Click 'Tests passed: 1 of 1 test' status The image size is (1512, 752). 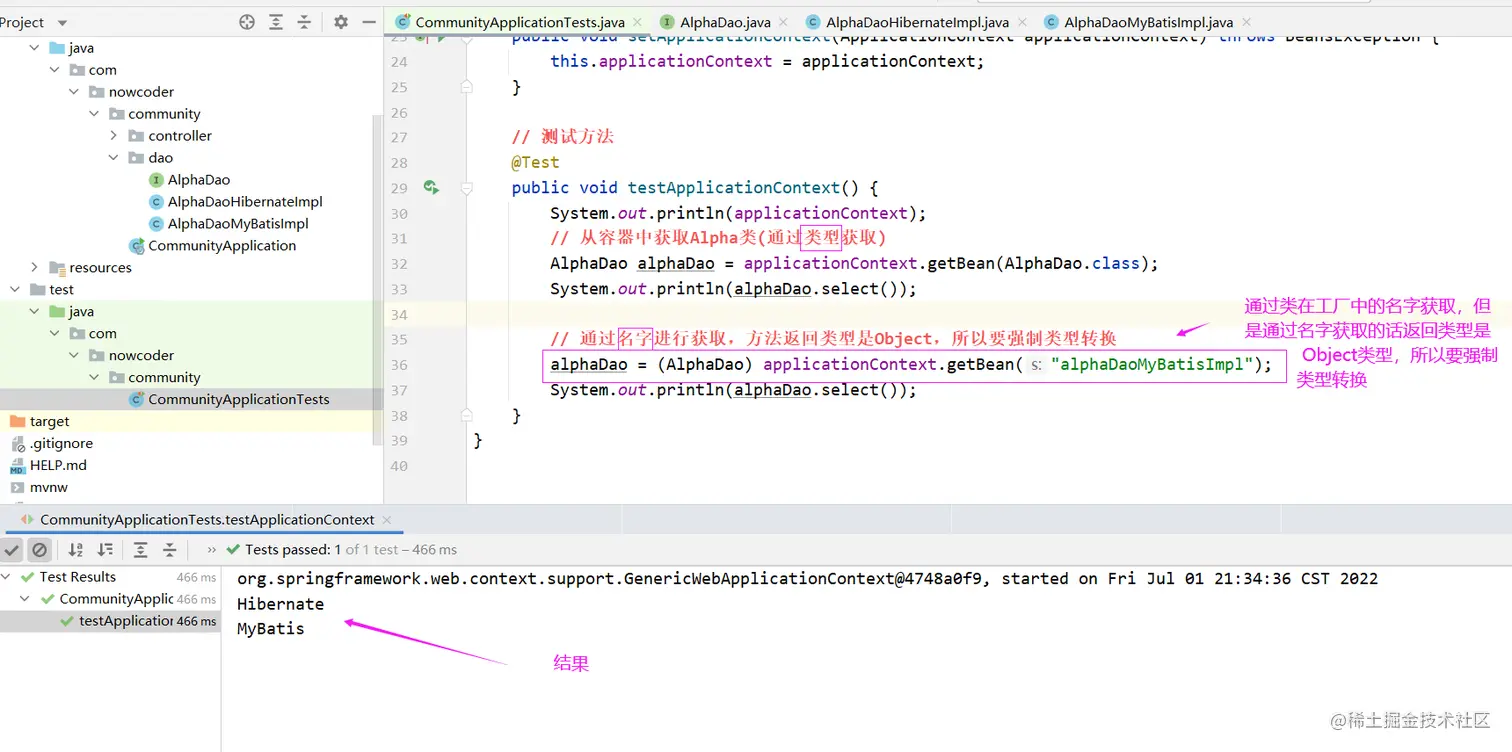point(342,550)
